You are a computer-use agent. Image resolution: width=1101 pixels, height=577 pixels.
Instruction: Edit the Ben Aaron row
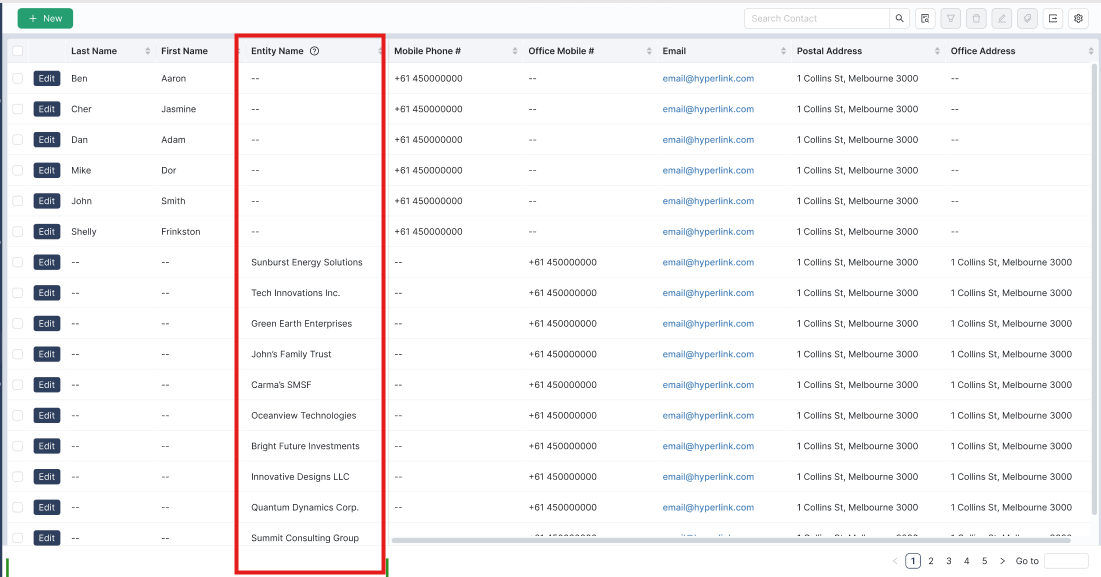47,79
